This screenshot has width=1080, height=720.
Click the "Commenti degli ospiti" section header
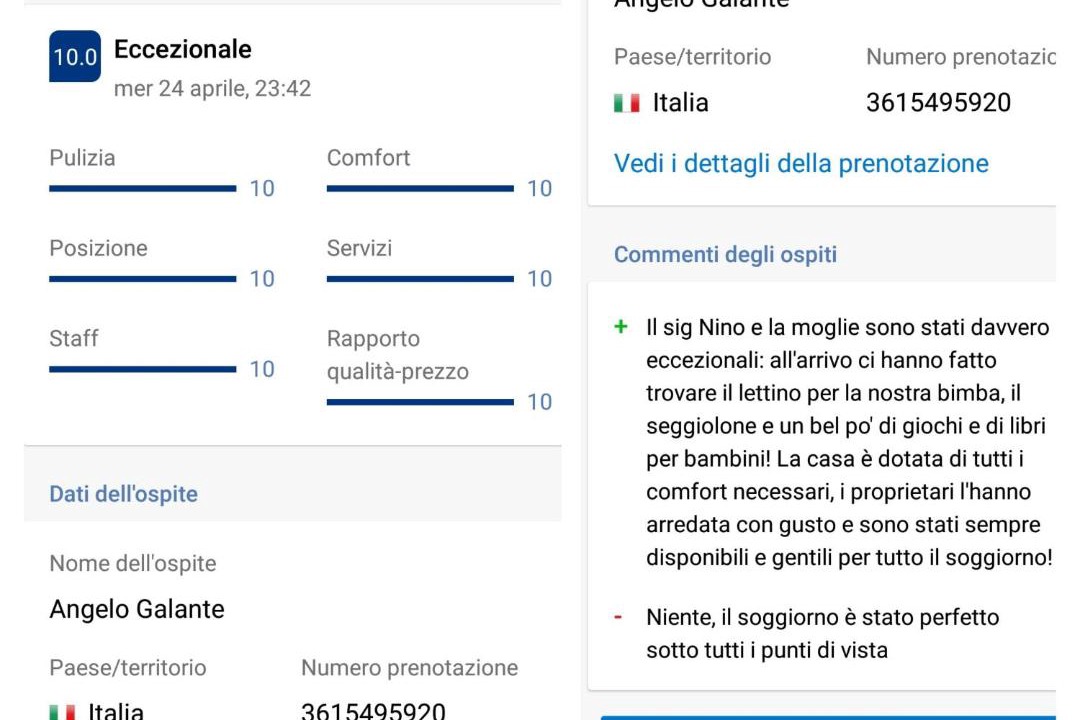(725, 254)
